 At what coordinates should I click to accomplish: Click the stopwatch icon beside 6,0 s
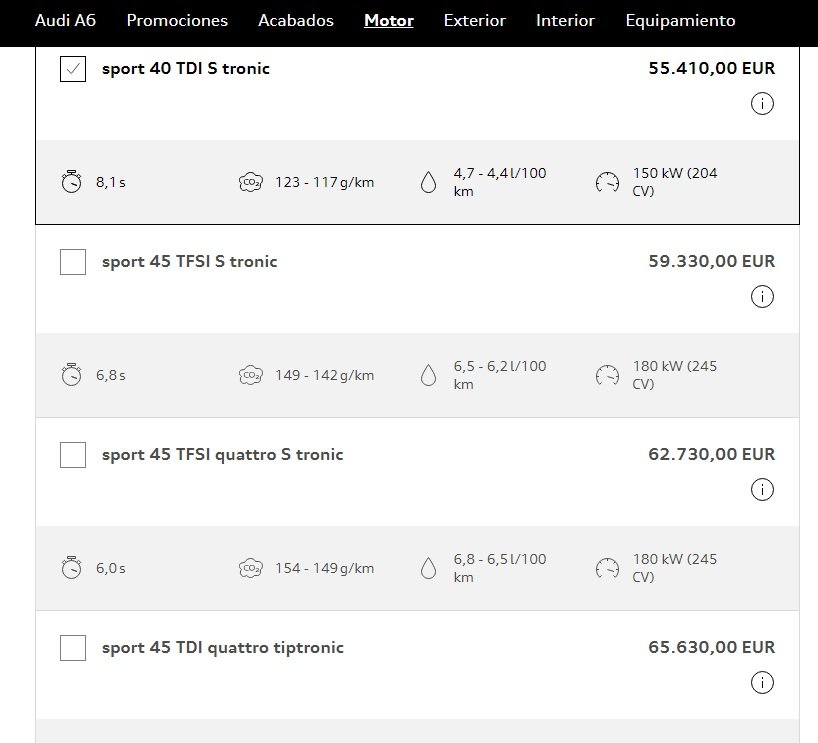coord(71,568)
